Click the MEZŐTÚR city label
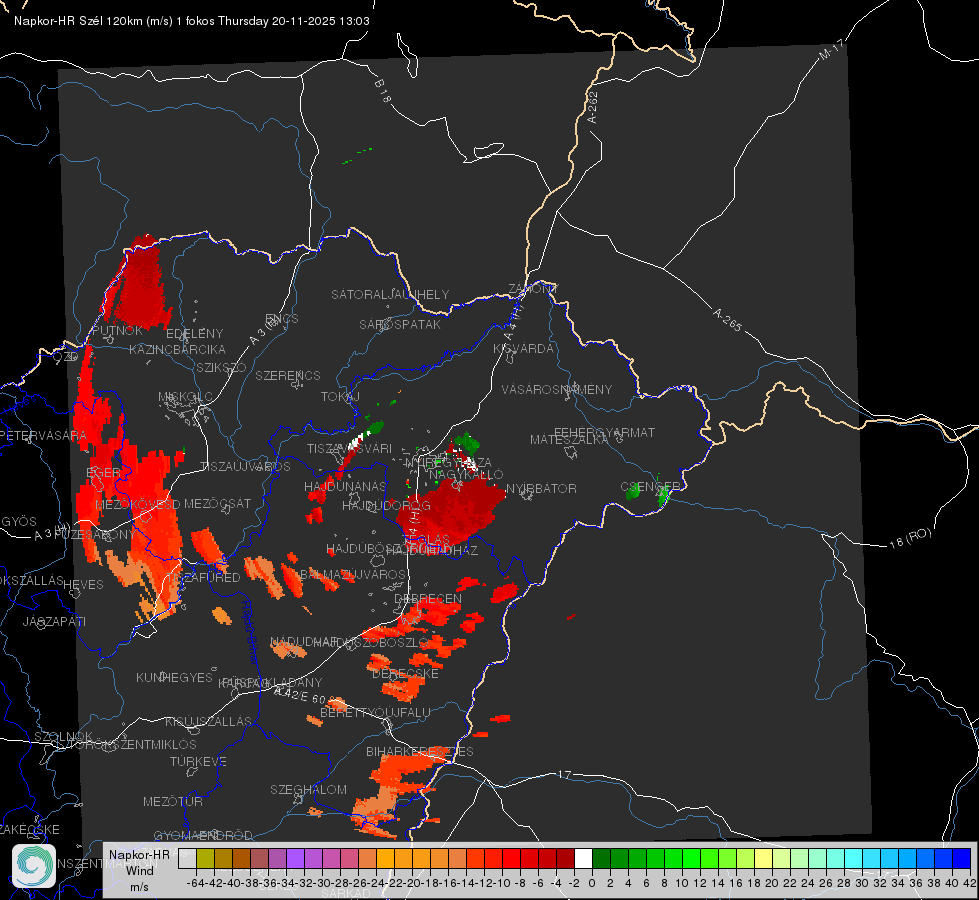Image resolution: width=979 pixels, height=900 pixels. pos(173,801)
